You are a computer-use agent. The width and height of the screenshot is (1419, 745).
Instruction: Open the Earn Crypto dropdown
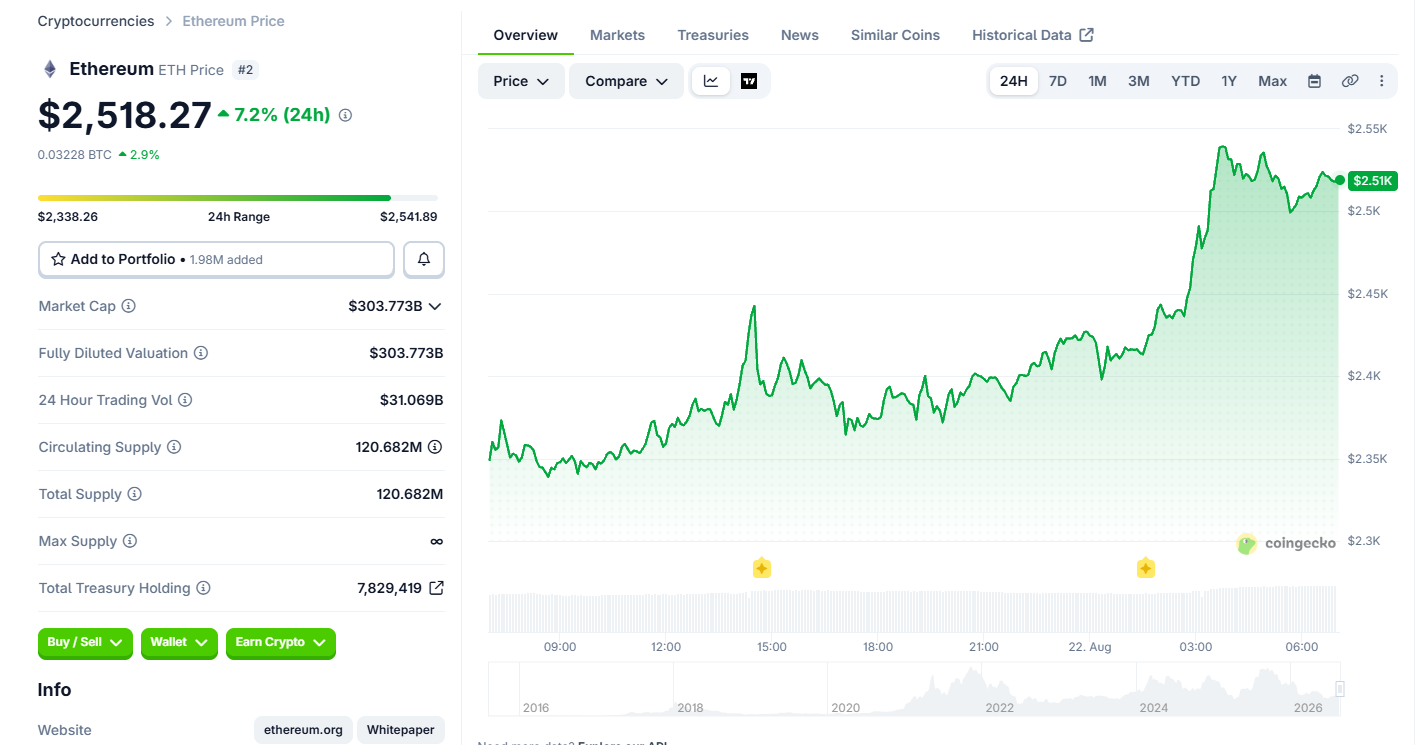tap(281, 643)
